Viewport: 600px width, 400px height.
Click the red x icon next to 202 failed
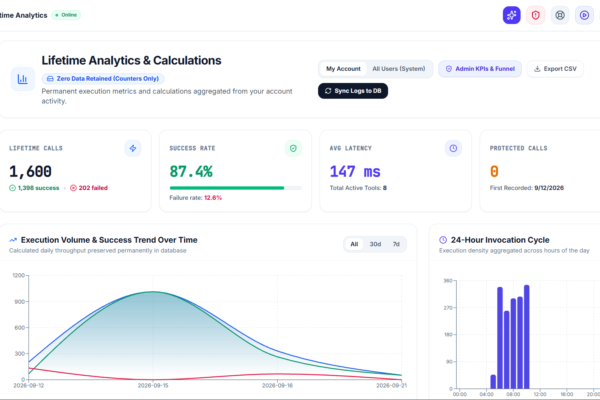[73, 188]
